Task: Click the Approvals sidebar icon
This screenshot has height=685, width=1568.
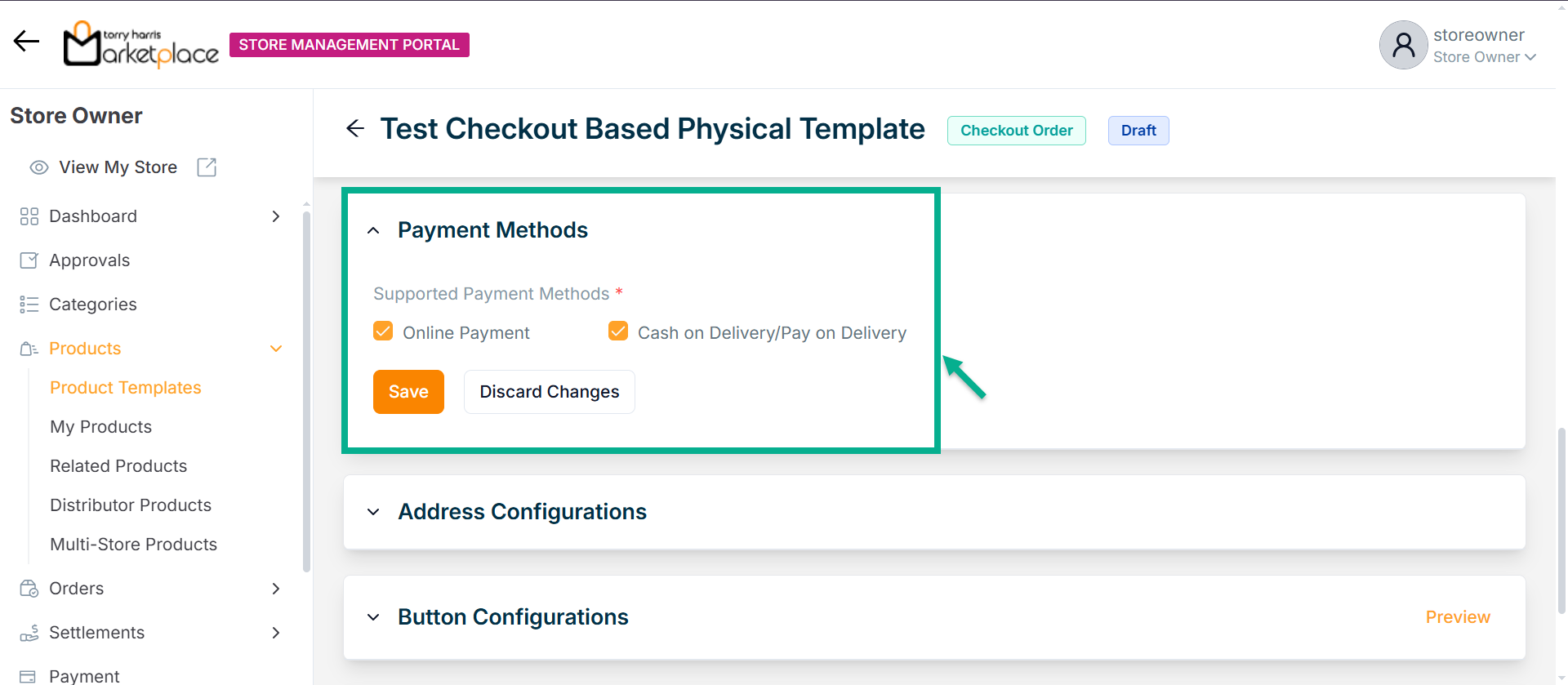Action: 29,260
